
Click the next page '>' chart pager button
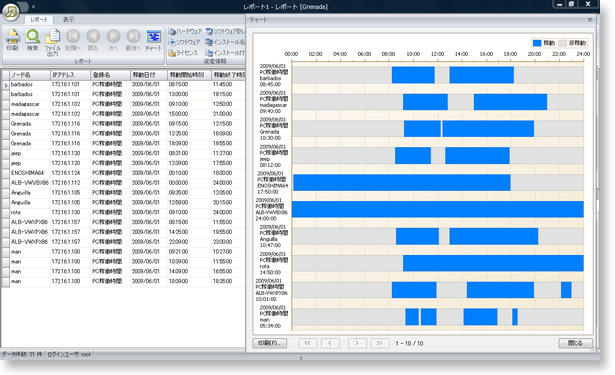point(357,343)
